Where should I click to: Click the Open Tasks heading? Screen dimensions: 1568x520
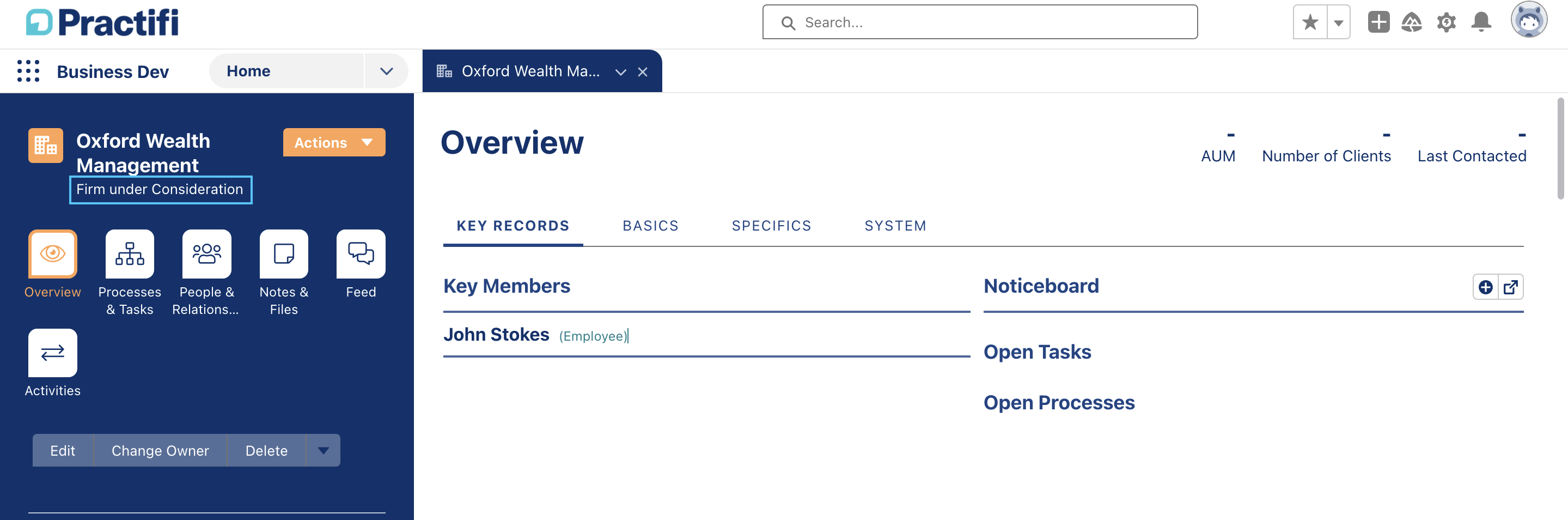click(1037, 352)
